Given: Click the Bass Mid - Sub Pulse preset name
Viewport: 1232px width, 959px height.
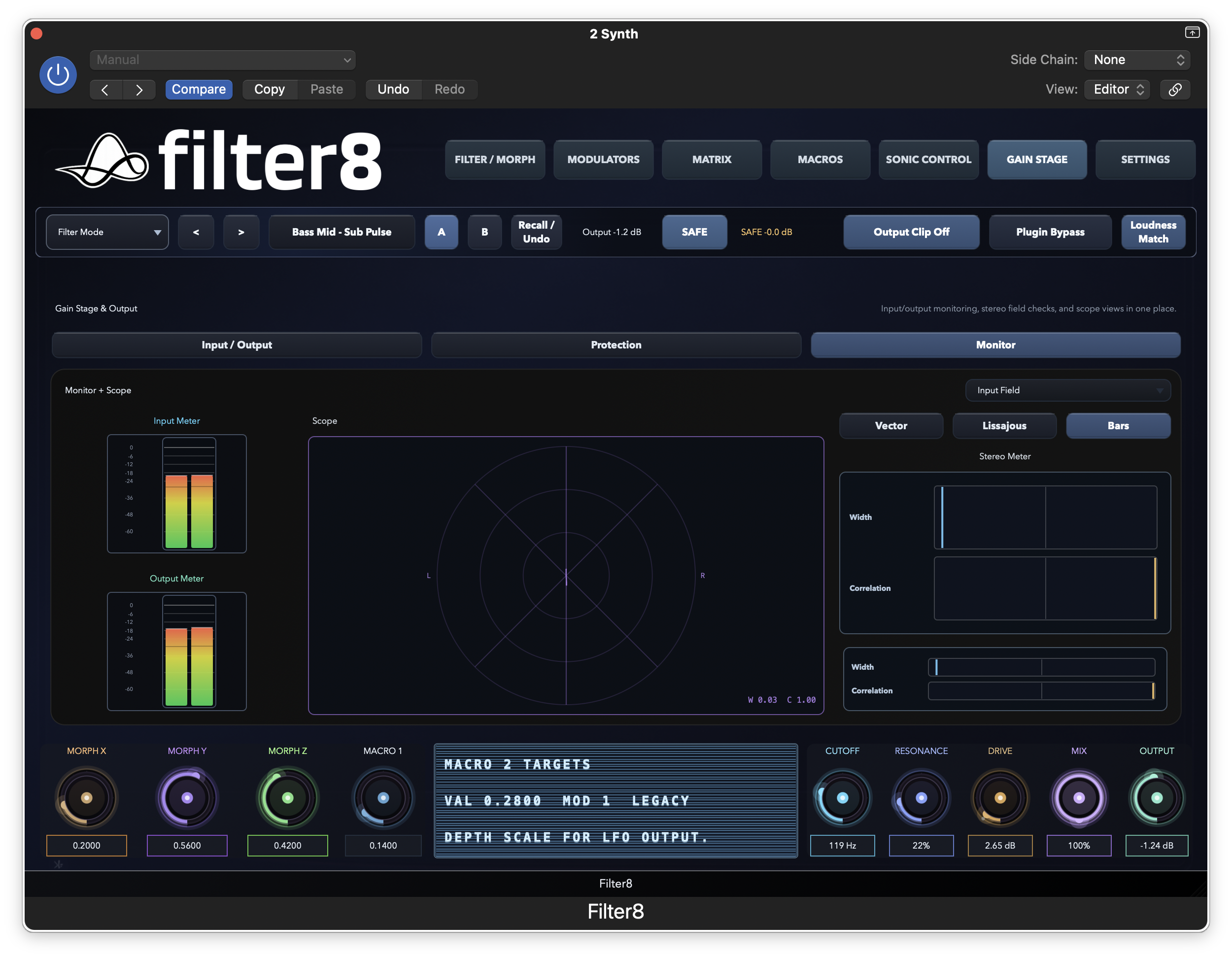Looking at the screenshot, I should pyautogui.click(x=342, y=232).
